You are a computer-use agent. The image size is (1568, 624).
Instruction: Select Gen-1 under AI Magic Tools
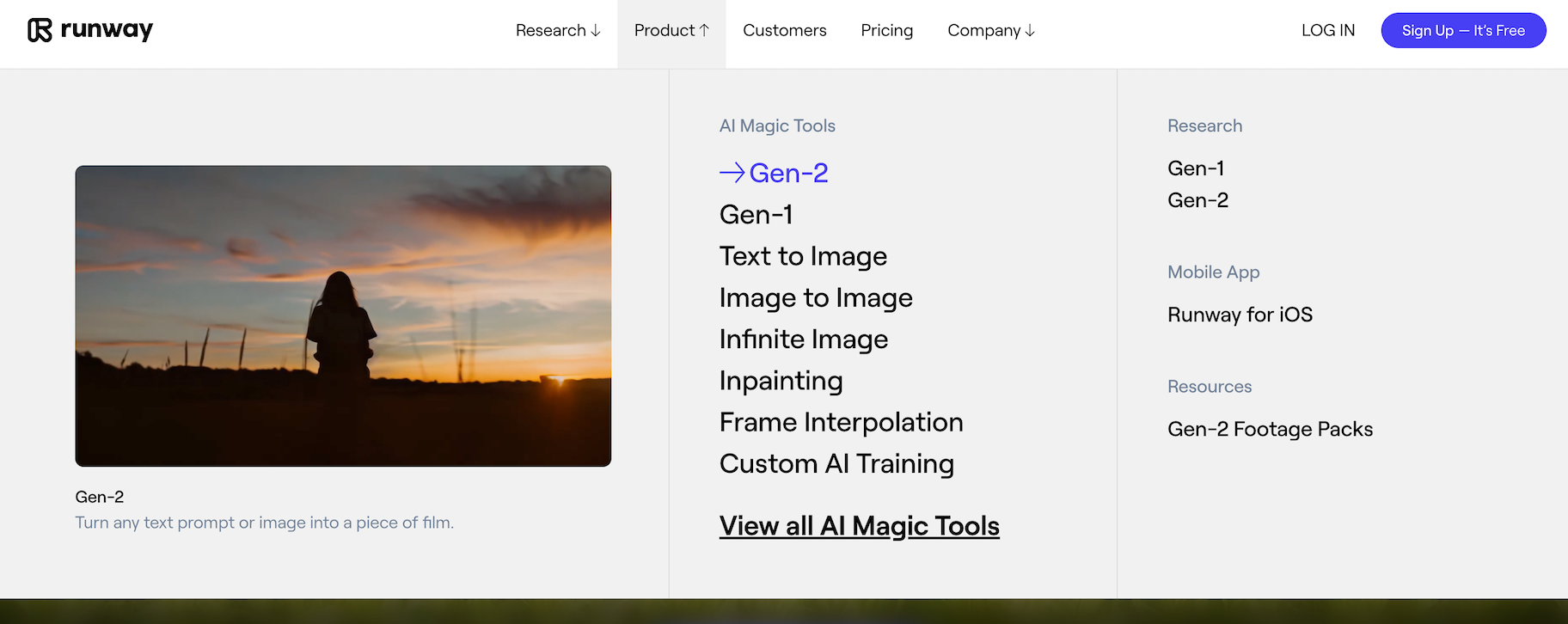tap(756, 215)
